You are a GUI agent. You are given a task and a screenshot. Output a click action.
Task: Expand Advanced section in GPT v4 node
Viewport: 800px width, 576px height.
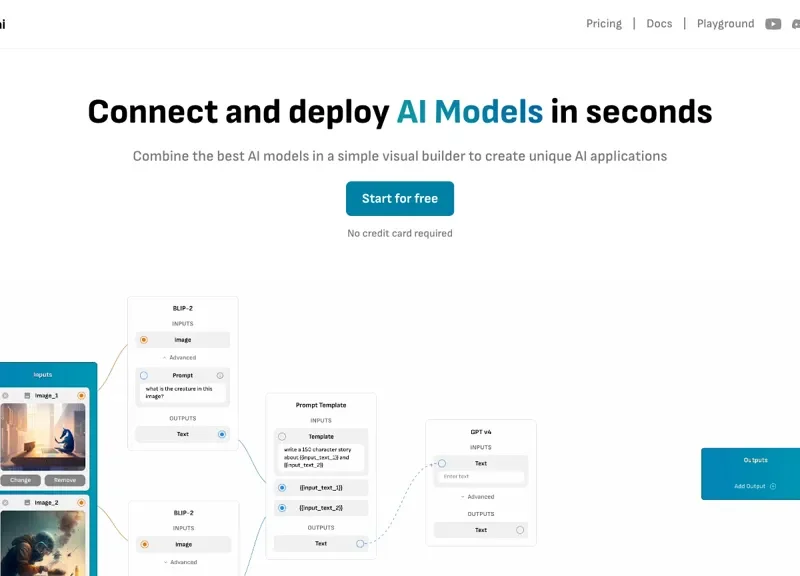coord(478,497)
